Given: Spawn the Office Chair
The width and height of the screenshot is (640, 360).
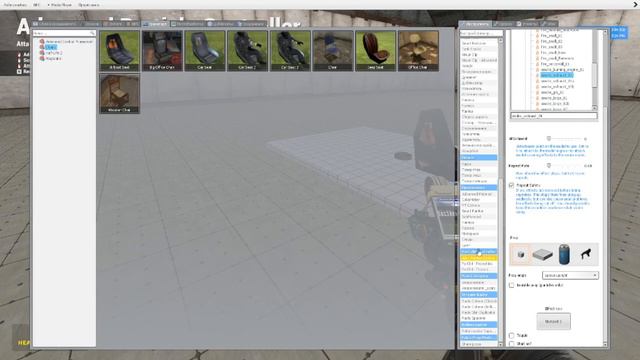Looking at the screenshot, I should pos(418,51).
